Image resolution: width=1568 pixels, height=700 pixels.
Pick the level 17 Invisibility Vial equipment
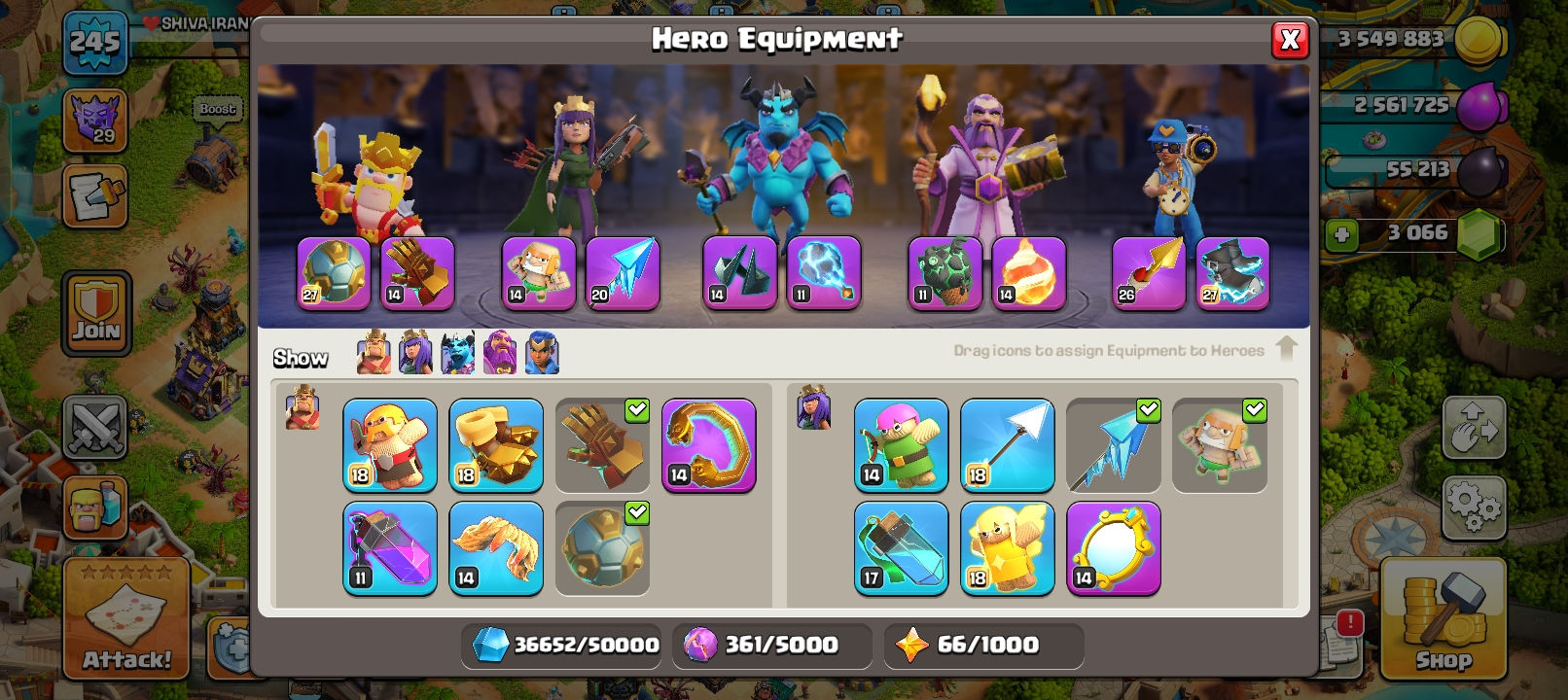click(902, 548)
